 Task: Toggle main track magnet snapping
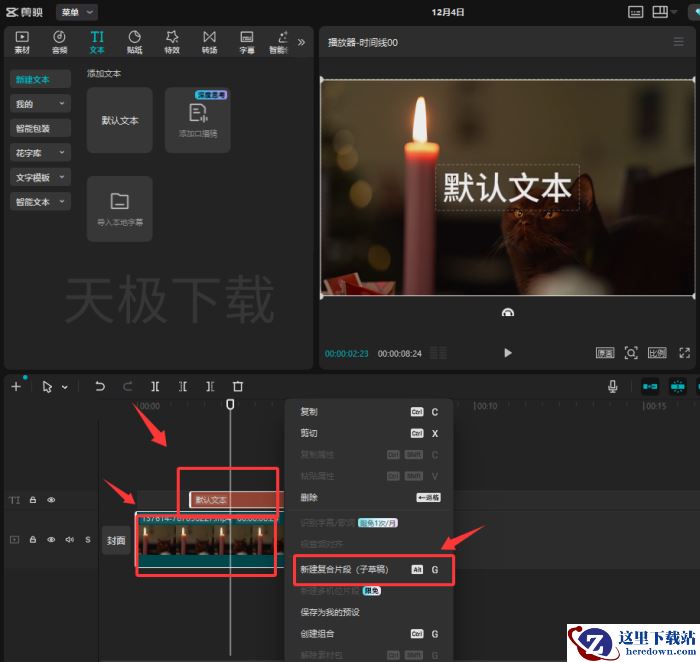point(650,386)
